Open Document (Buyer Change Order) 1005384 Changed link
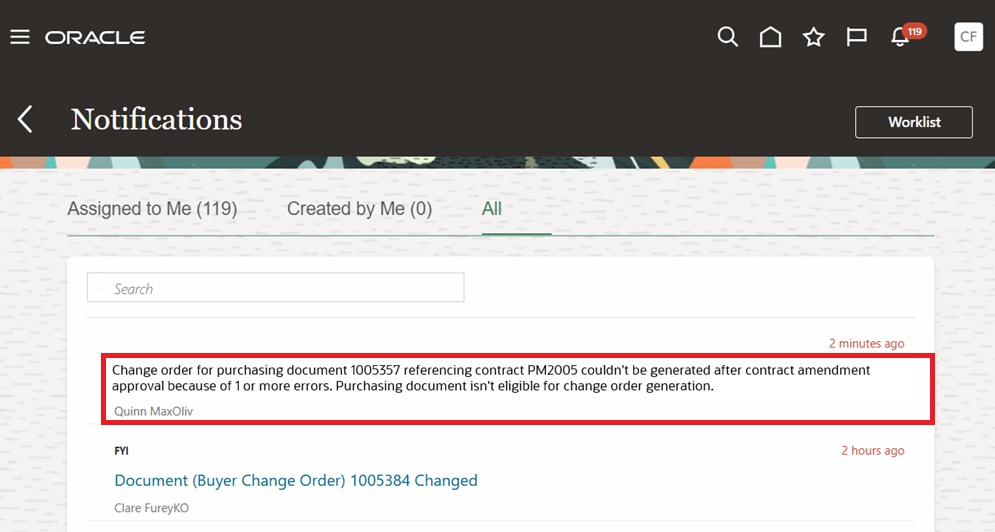 click(296, 481)
